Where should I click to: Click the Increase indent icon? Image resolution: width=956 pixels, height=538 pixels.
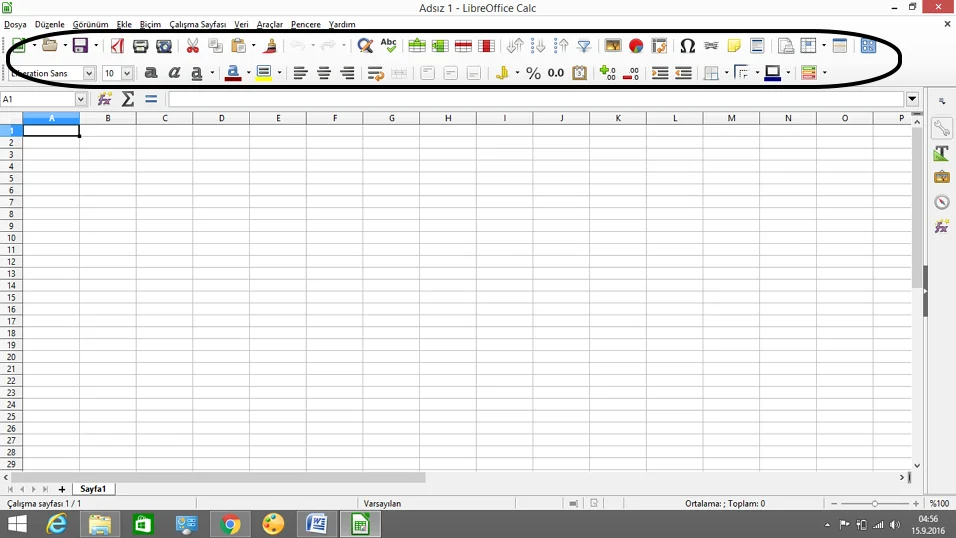click(660, 73)
